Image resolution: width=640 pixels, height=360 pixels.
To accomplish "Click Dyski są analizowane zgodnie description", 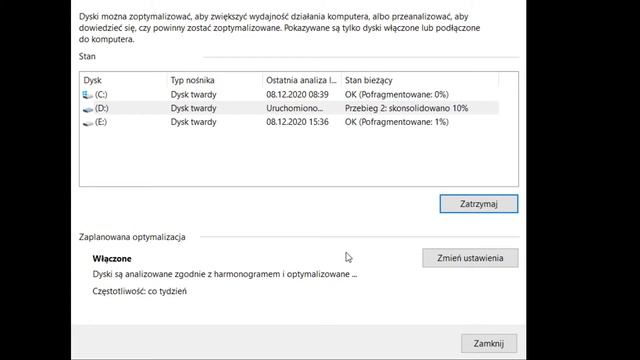I will point(225,274).
